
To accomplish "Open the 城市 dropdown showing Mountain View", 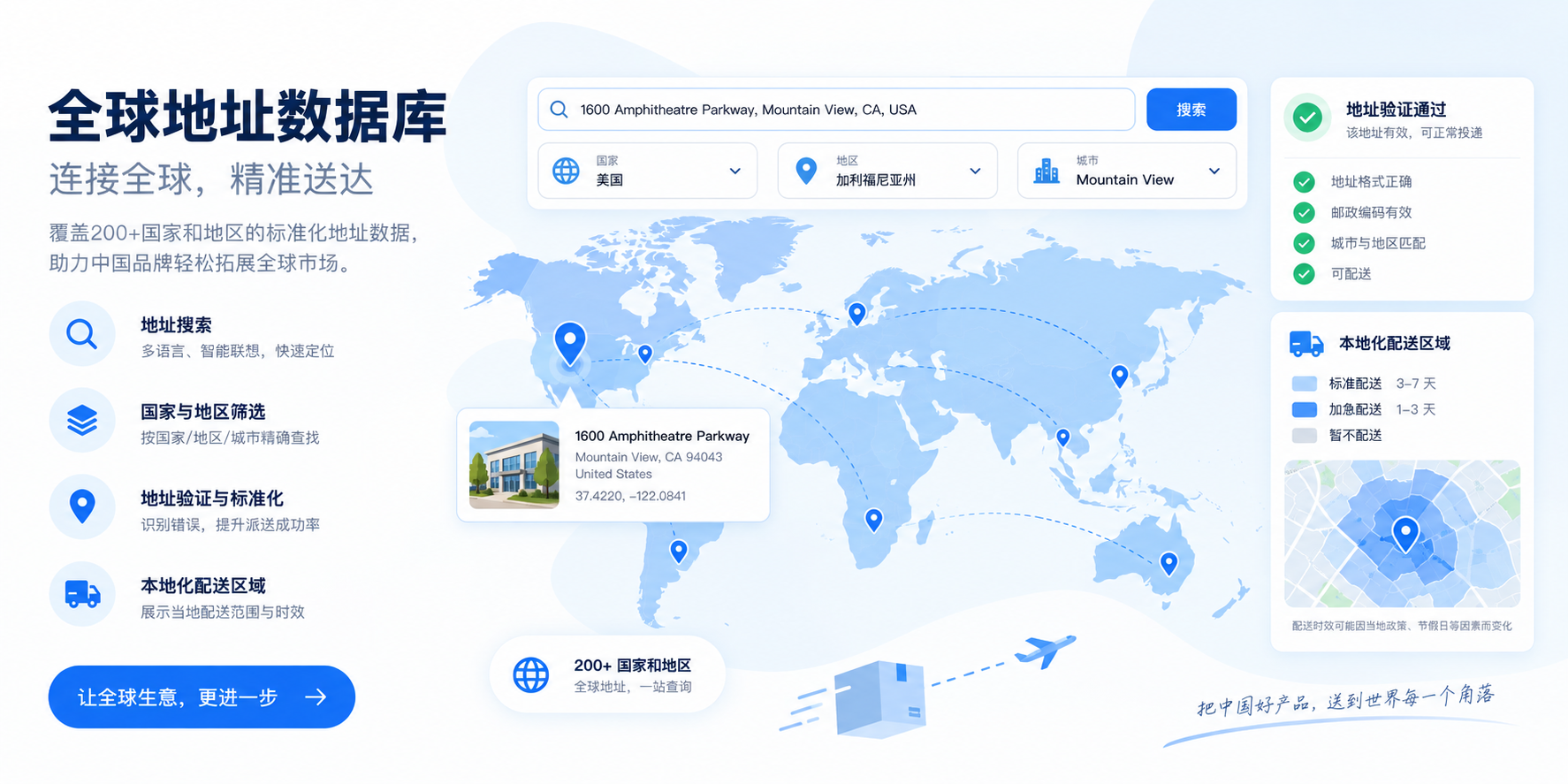I will [x=1127, y=171].
